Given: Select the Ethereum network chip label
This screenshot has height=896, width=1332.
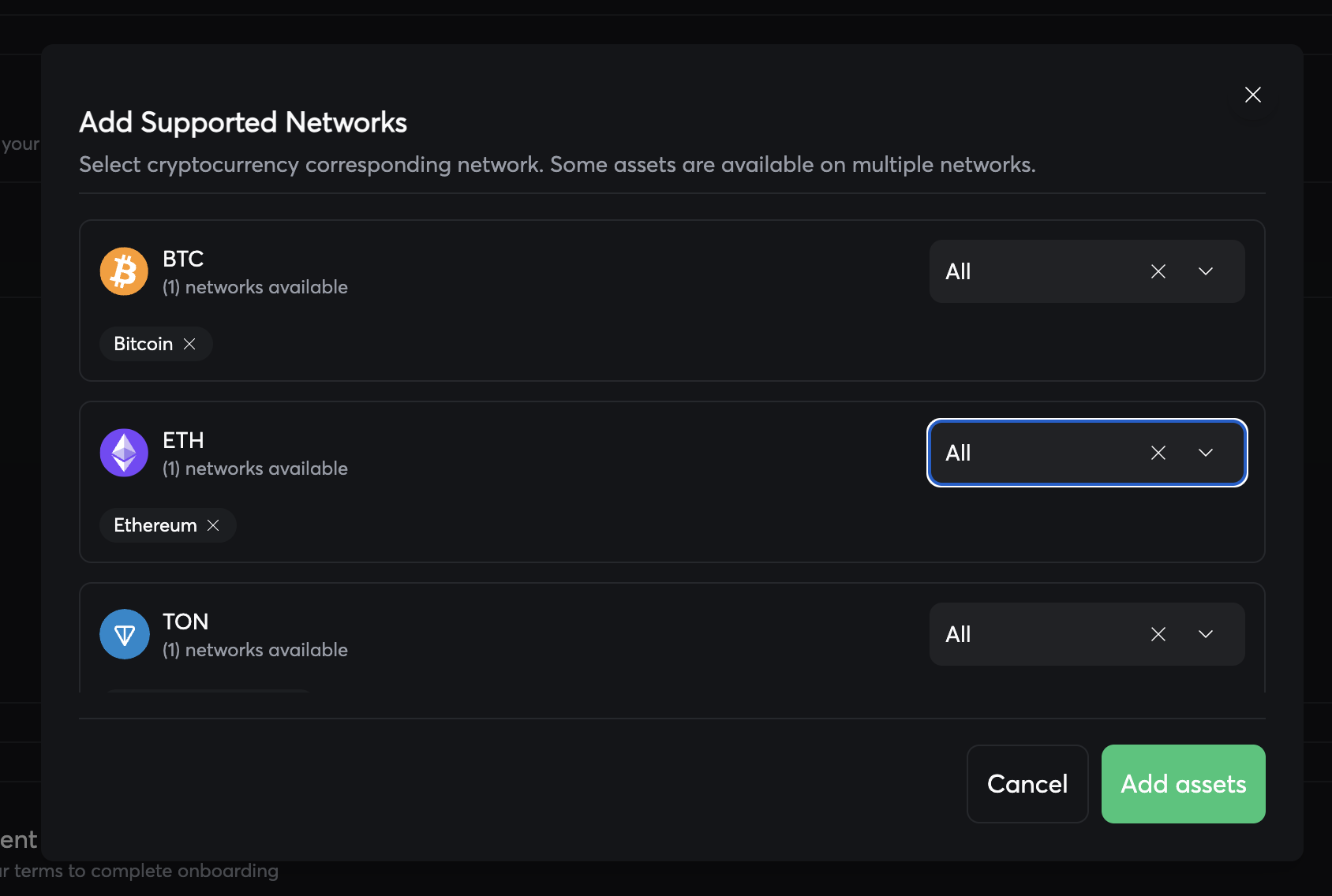Looking at the screenshot, I should 155,525.
